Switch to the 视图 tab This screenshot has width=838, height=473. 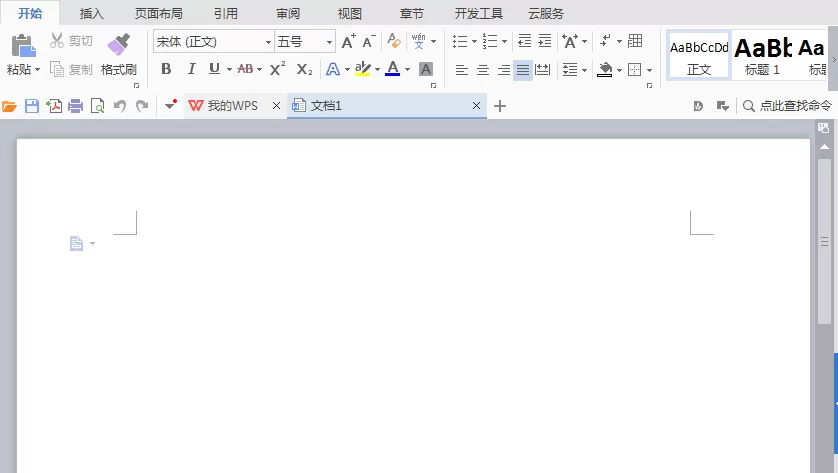pyautogui.click(x=350, y=13)
